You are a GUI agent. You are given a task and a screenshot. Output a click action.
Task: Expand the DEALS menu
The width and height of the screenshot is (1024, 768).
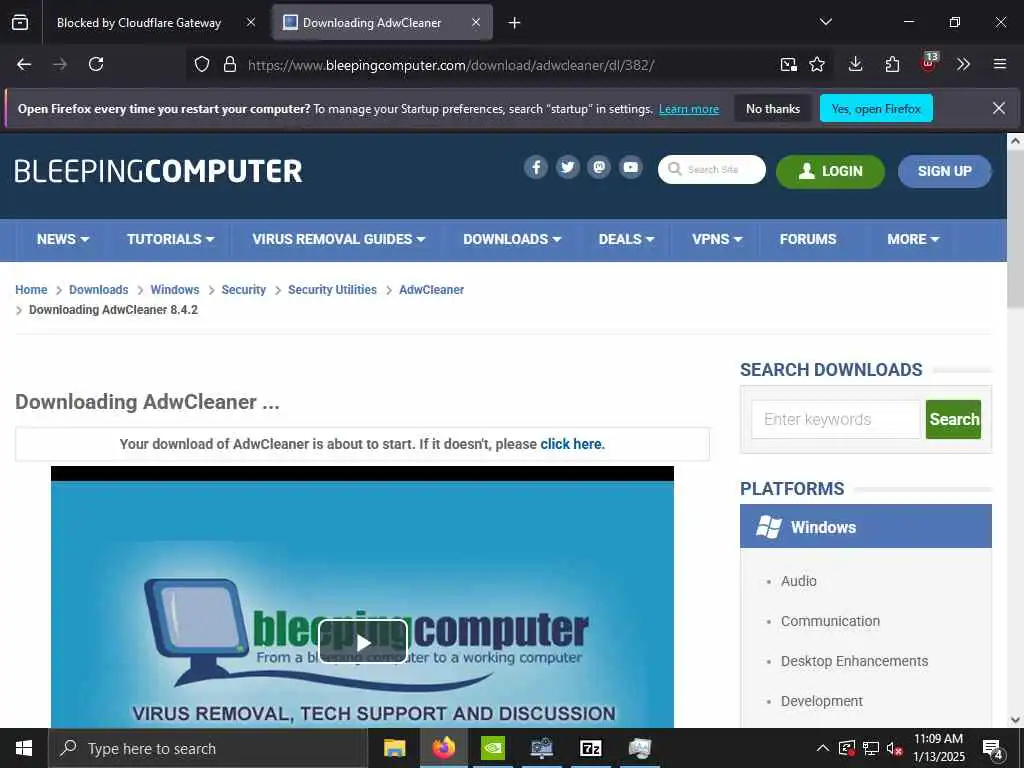tap(626, 240)
